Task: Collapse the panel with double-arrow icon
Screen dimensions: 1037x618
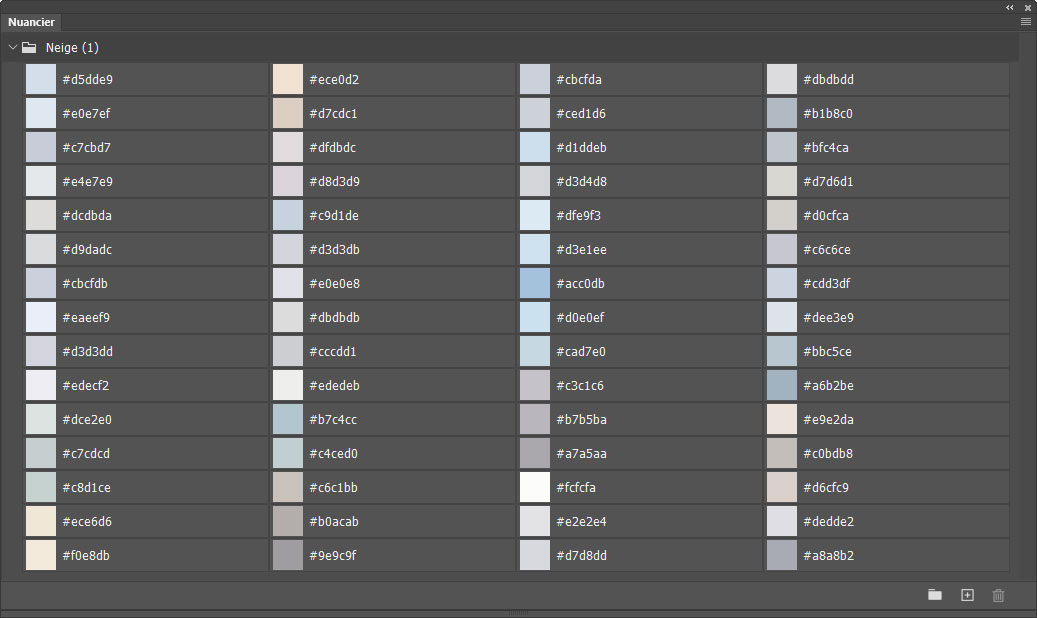Action: tap(1010, 7)
